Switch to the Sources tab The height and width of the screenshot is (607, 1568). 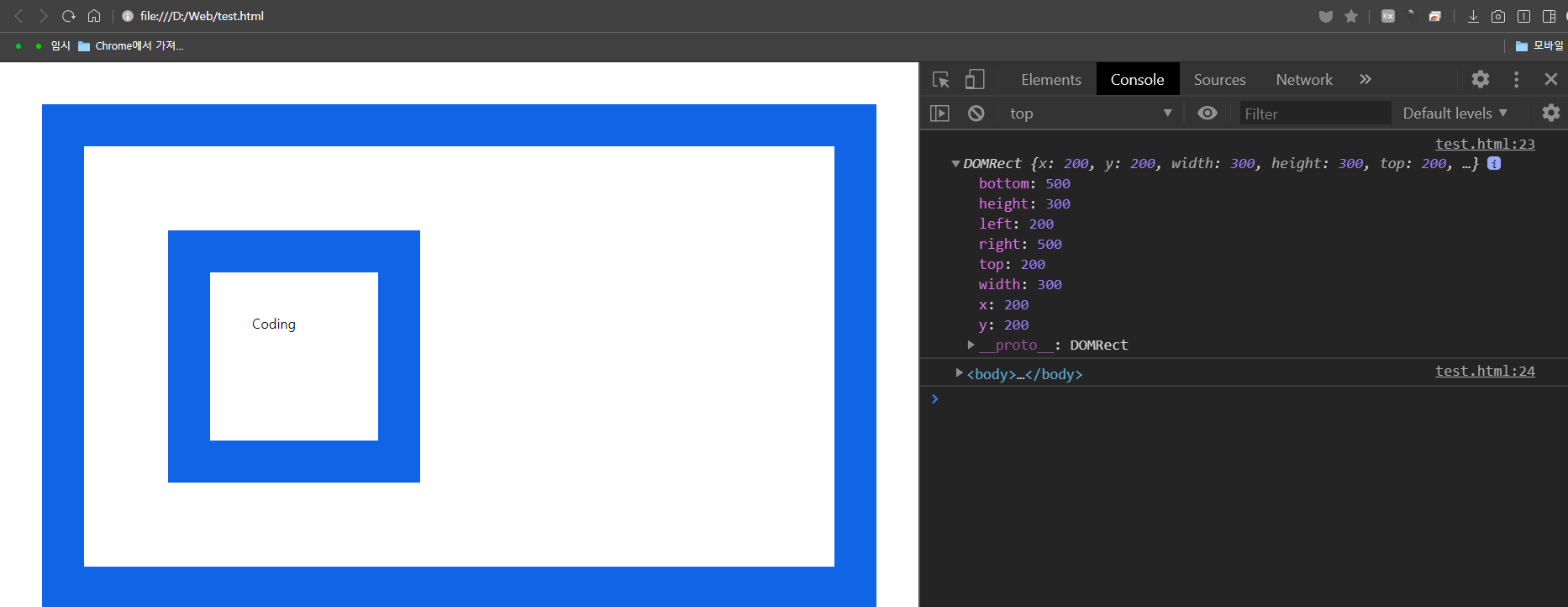pyautogui.click(x=1219, y=79)
